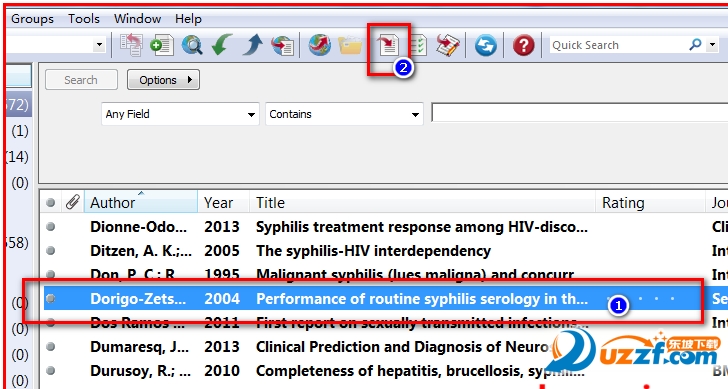Viewport: 728px width, 389px height.
Task: Expand the Contains comparison dropdown
Action: (x=344, y=114)
